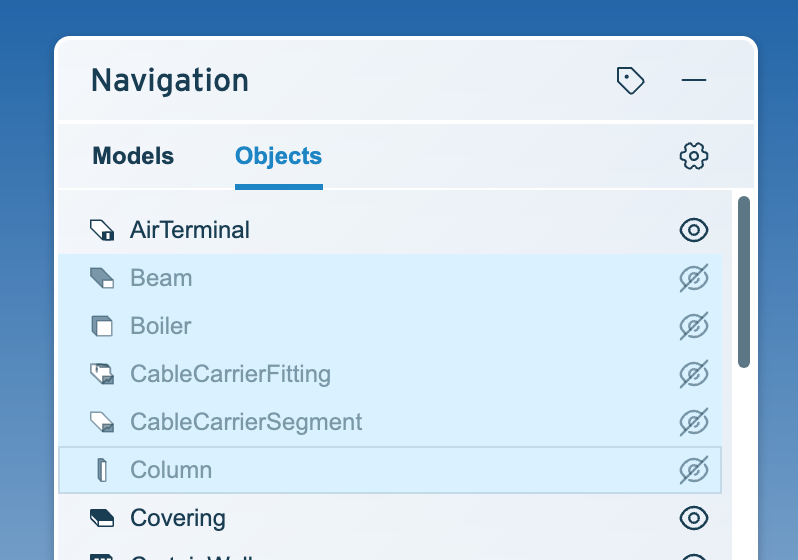Collapse the Navigation panel with the dash button
The height and width of the screenshot is (560, 798).
click(694, 80)
